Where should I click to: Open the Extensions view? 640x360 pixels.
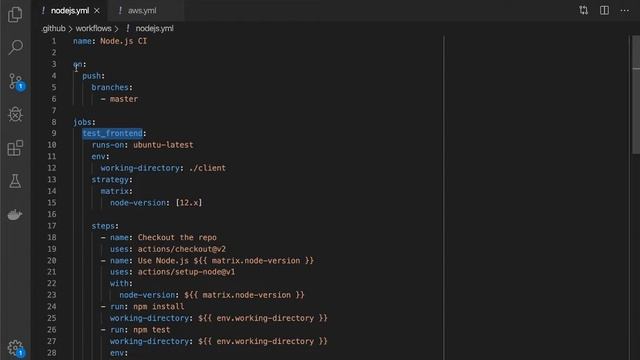[x=15, y=148]
